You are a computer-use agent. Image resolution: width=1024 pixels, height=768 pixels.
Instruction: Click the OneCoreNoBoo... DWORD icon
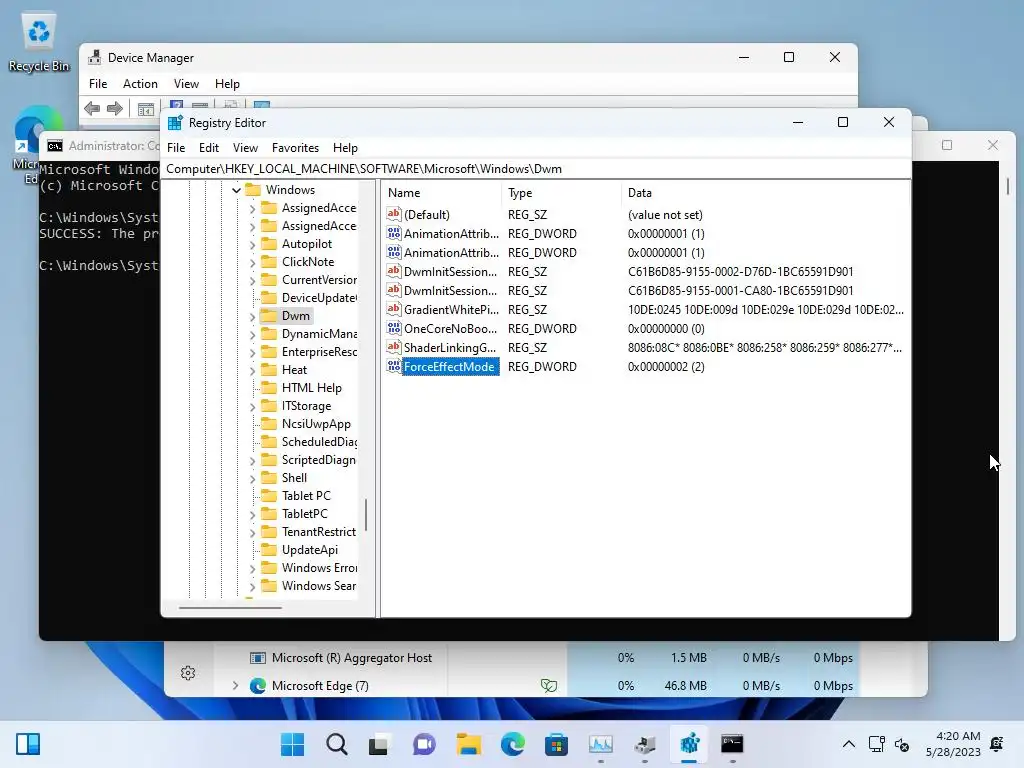(x=394, y=328)
